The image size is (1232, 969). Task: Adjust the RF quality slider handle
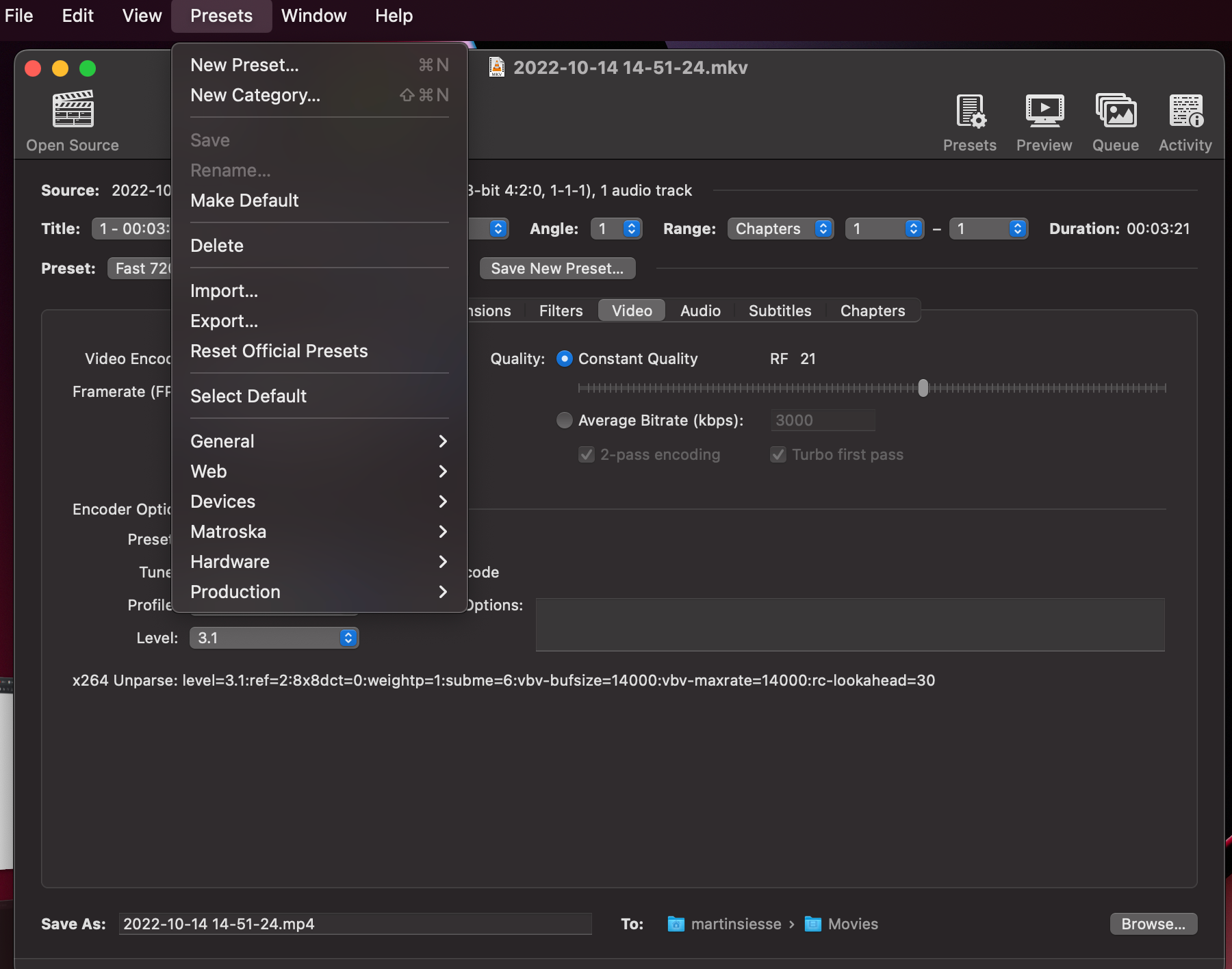click(x=923, y=388)
